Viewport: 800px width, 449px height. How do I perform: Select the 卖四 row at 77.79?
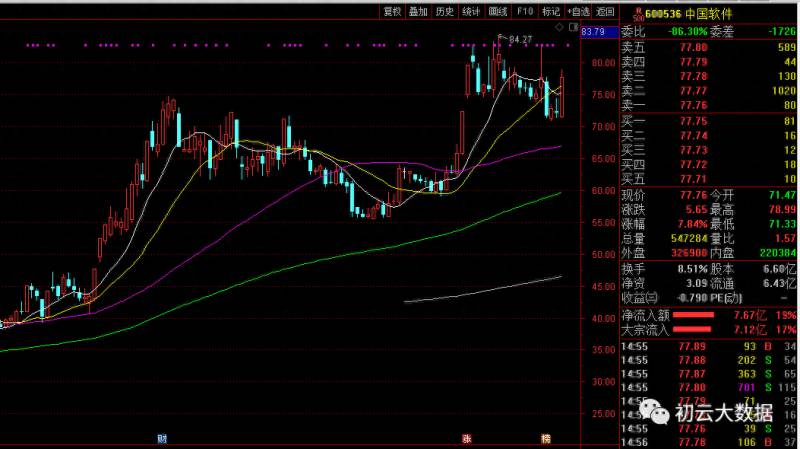pyautogui.click(x=709, y=62)
